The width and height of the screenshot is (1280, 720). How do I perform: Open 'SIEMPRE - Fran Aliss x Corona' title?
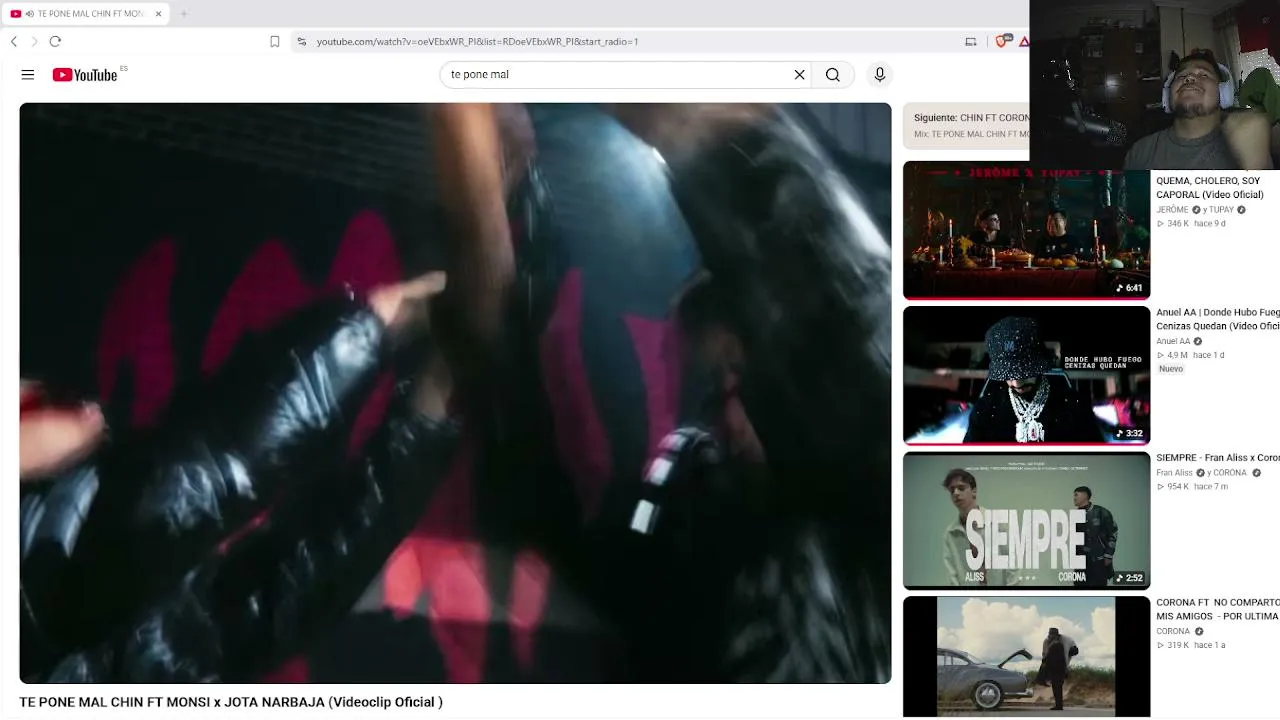(1218, 458)
